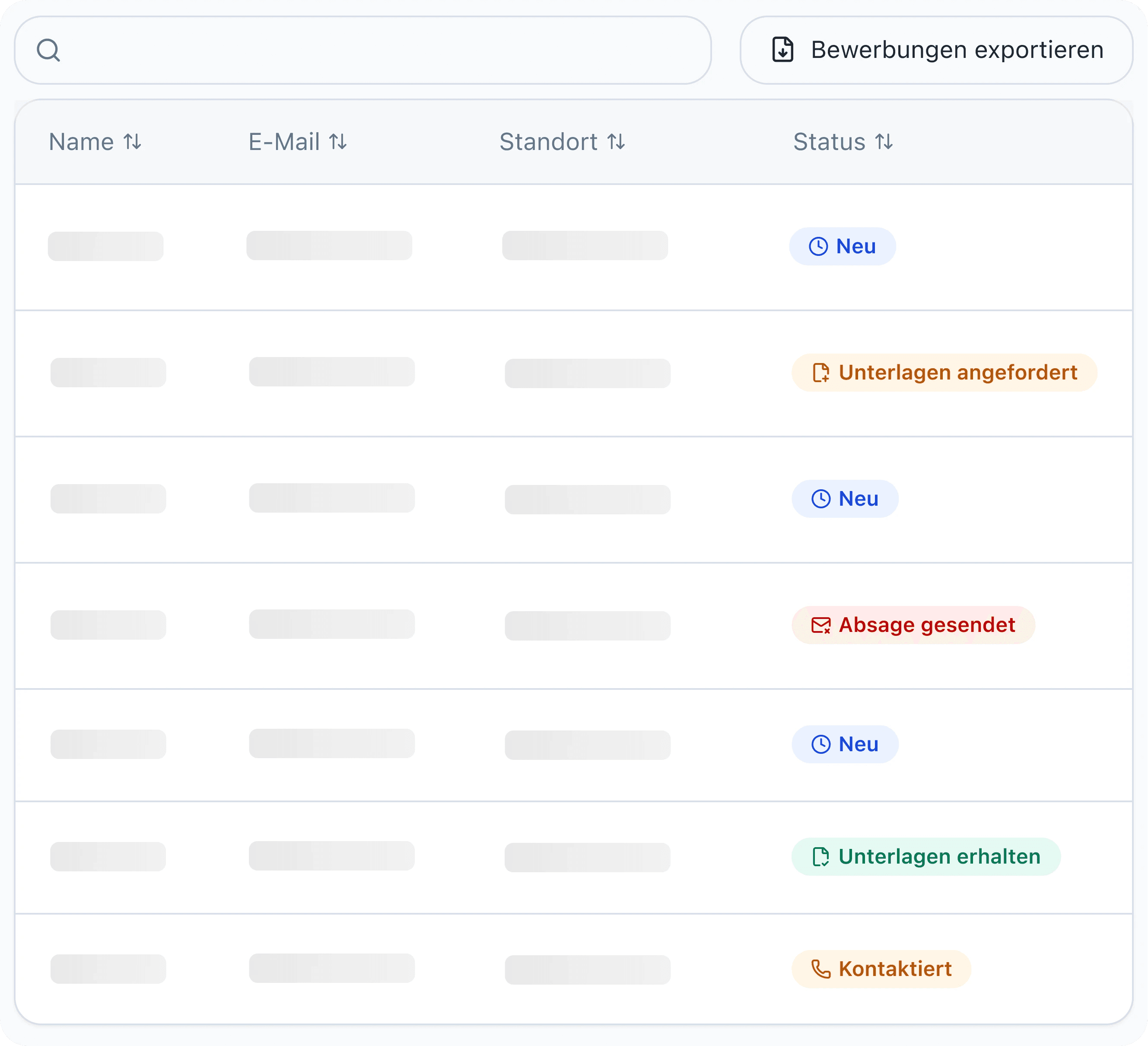Open the Unterlagen erhalten status badge
Viewport: 1148px width, 1046px height.
[x=926, y=857]
